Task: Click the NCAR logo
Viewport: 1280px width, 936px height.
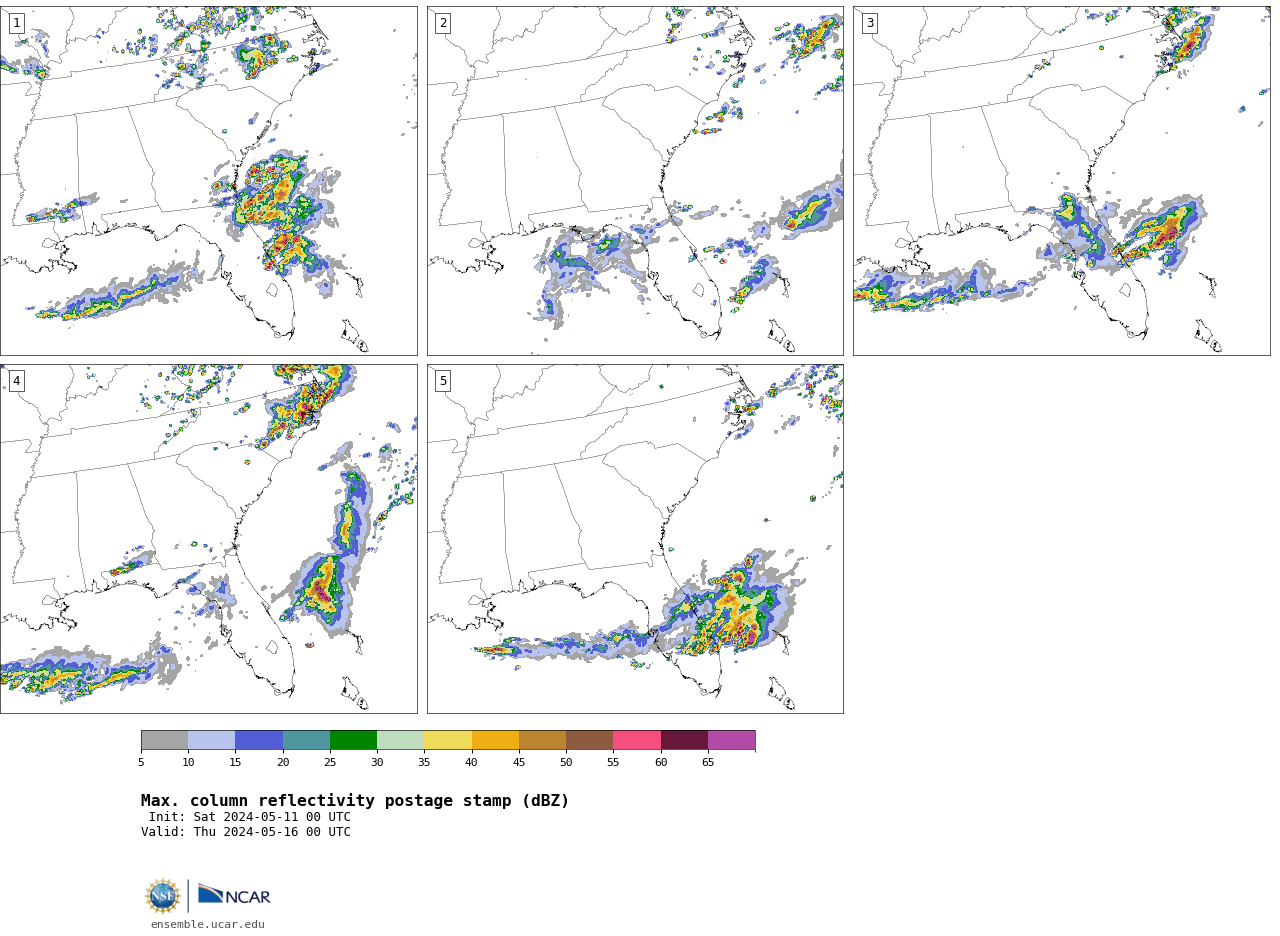Action: point(234,895)
